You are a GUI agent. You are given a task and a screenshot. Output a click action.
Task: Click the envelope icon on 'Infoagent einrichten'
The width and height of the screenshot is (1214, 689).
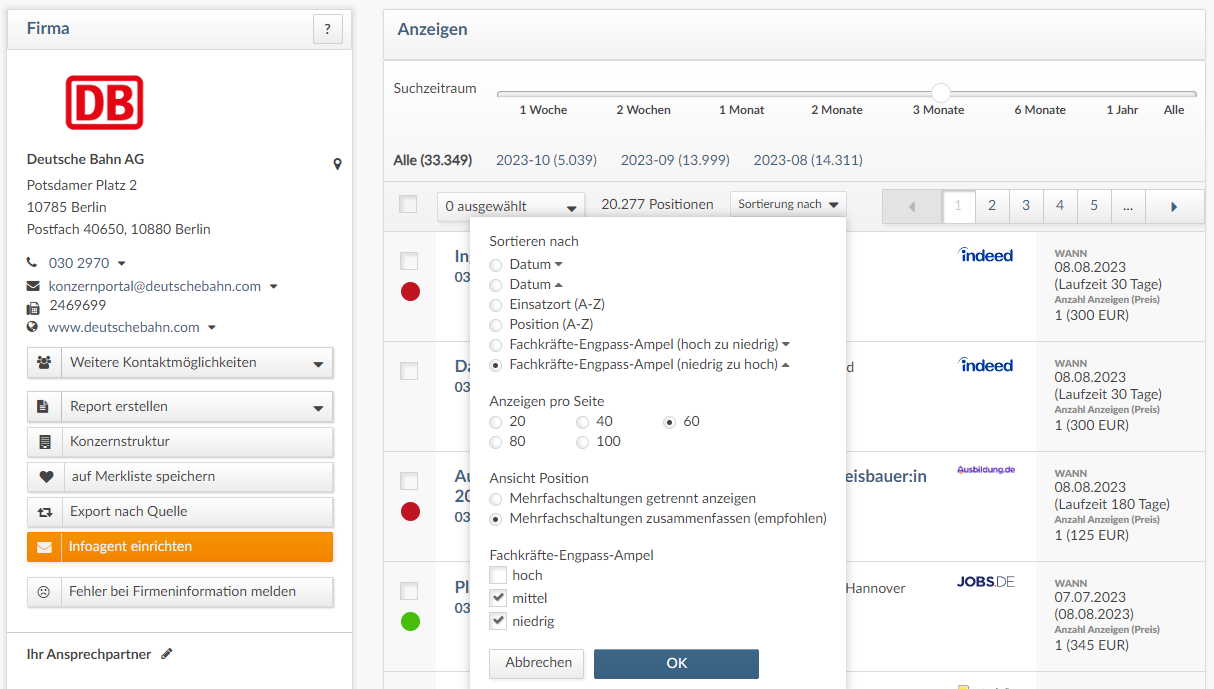point(46,549)
